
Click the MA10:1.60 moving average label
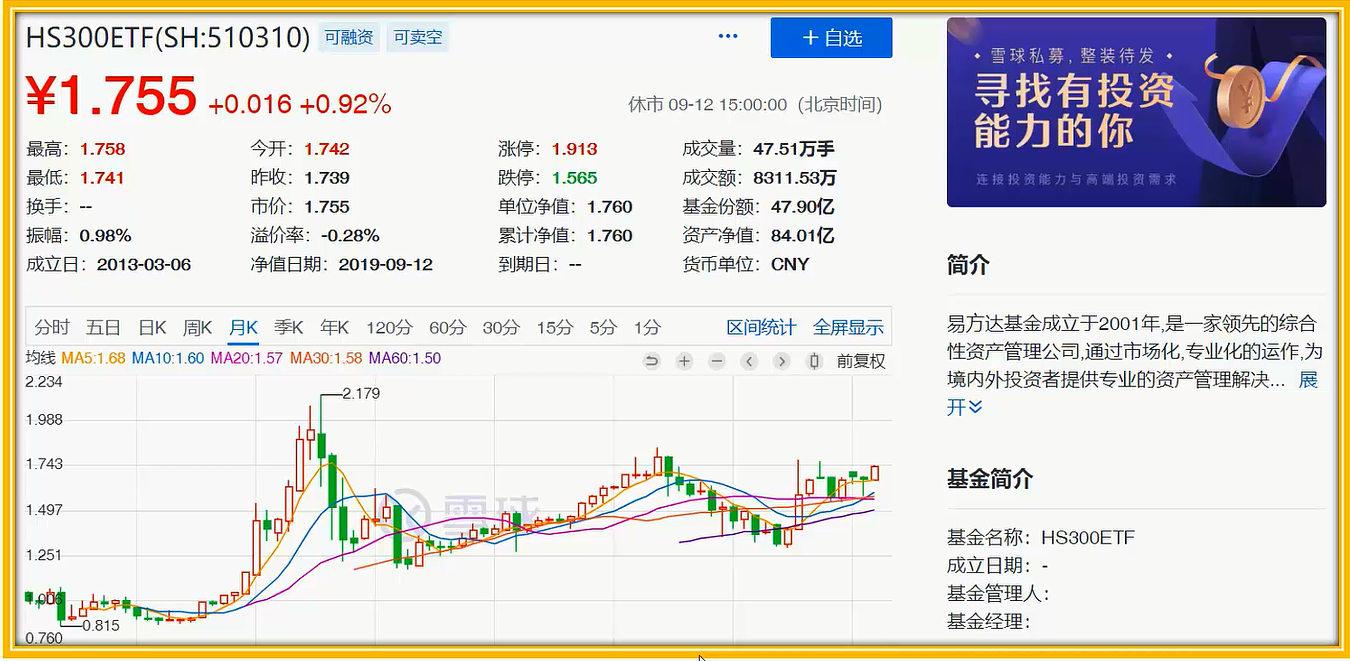167,358
